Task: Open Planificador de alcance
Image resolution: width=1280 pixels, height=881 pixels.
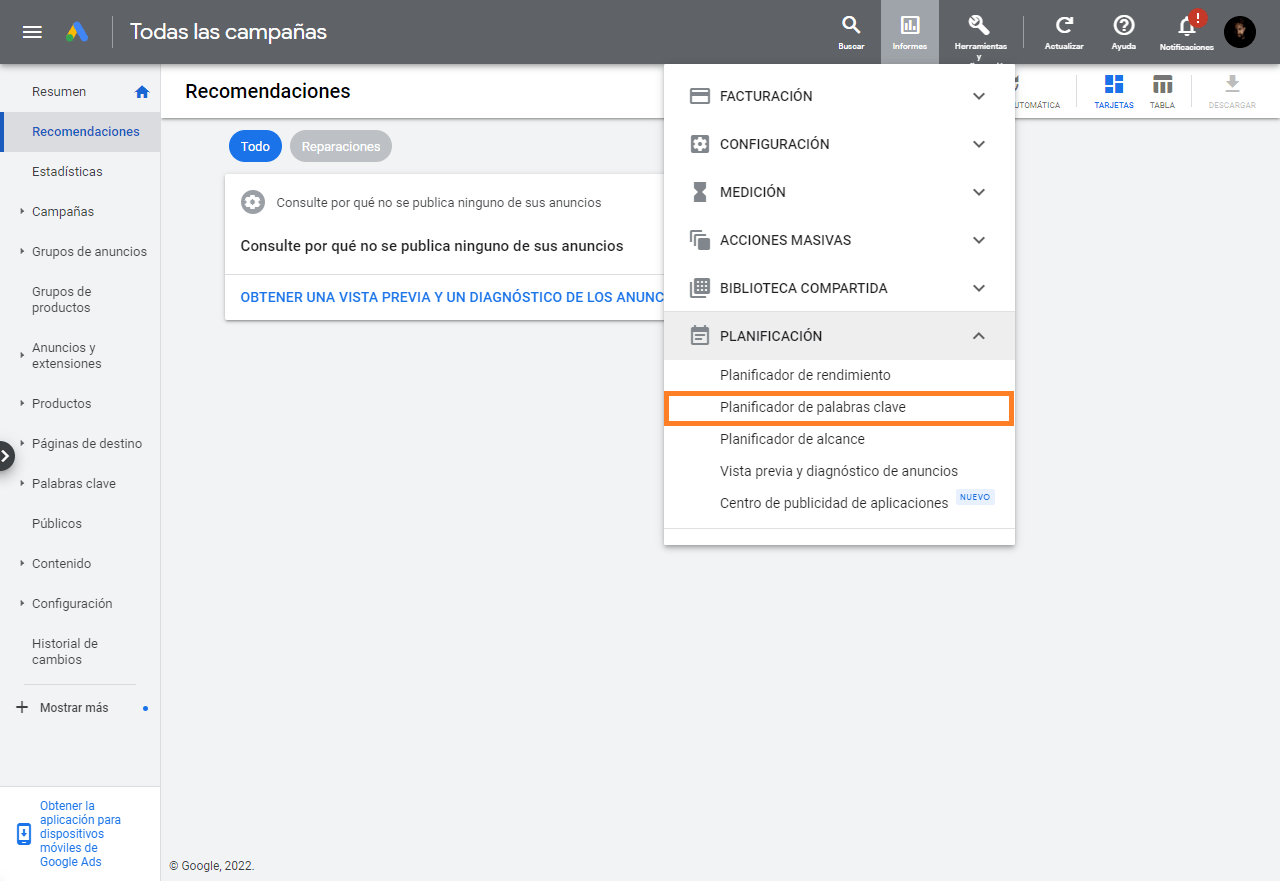Action: pyautogui.click(x=792, y=439)
